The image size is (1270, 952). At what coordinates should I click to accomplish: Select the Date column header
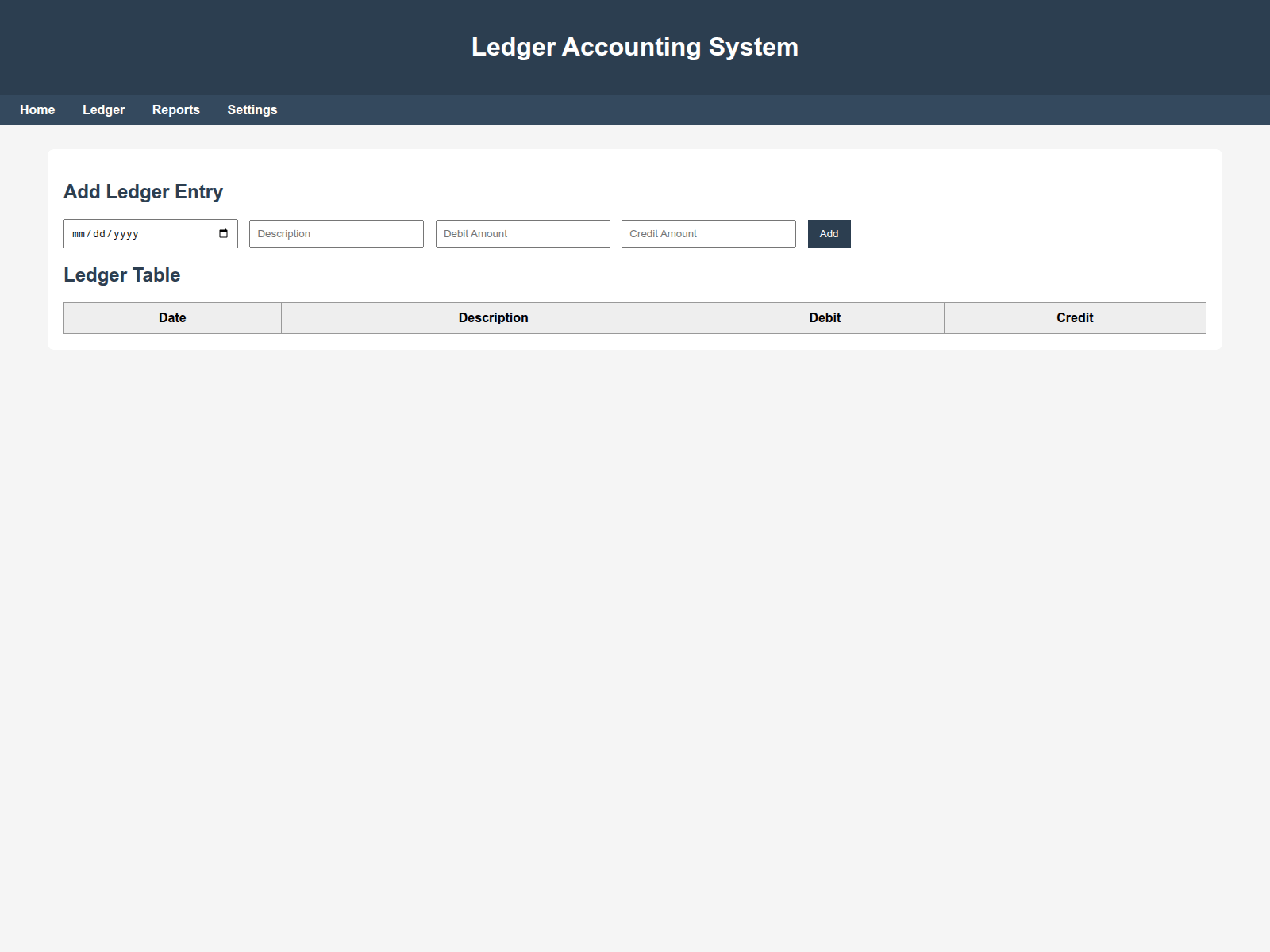click(171, 317)
